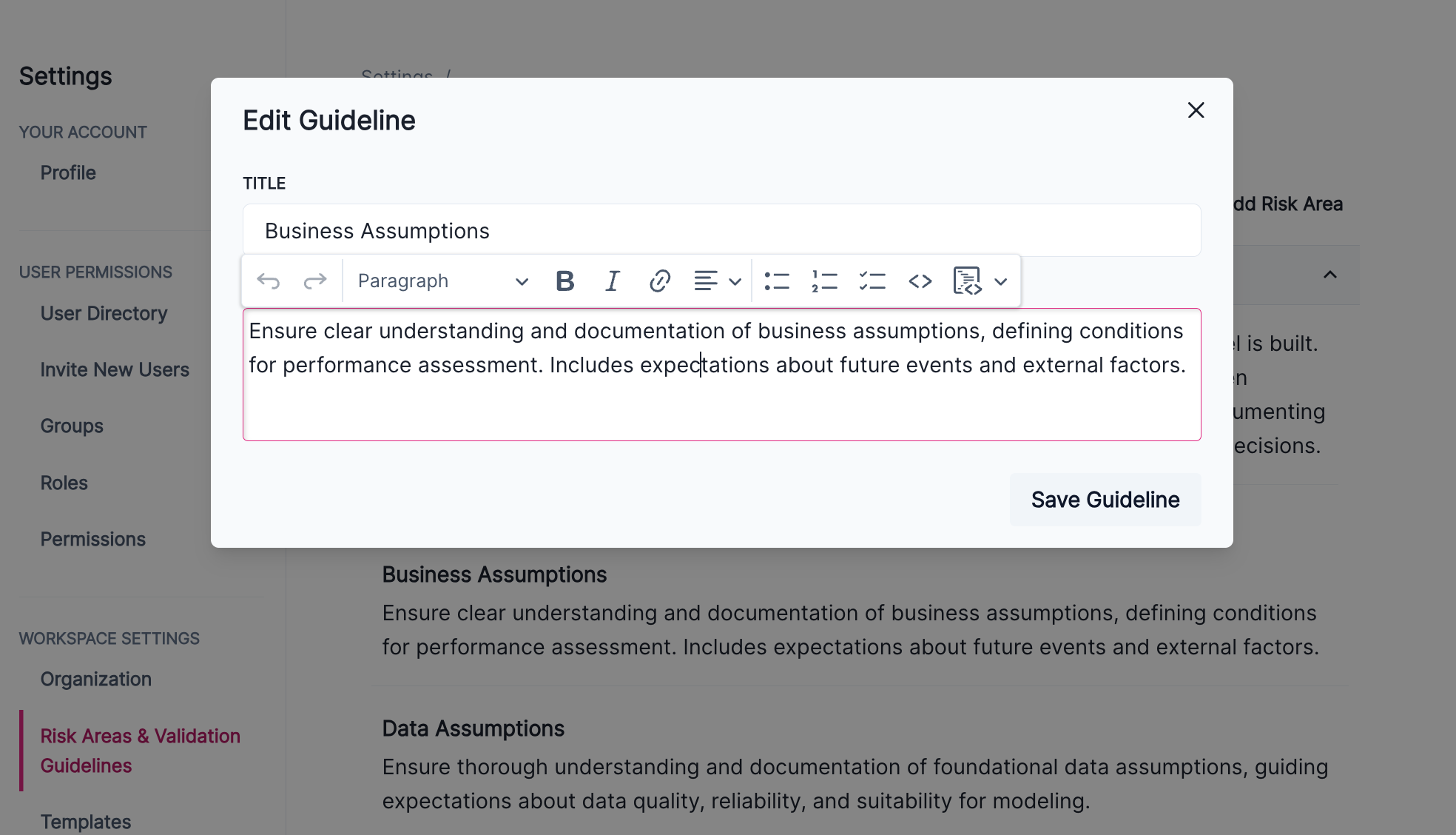Image resolution: width=1456 pixels, height=835 pixels.
Task: Open the alignment options chevron
Action: pyautogui.click(x=734, y=281)
